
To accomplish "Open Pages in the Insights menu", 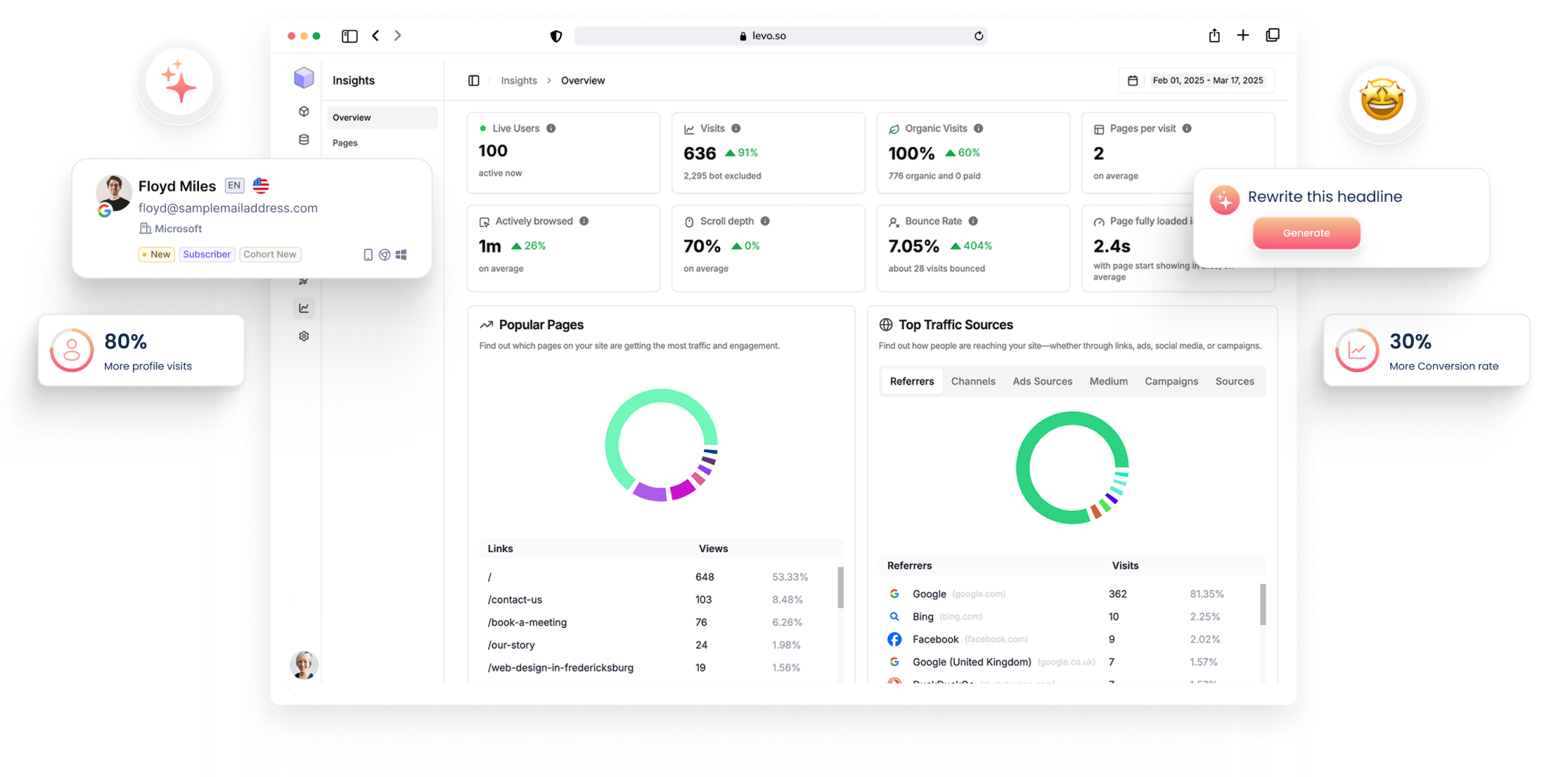I will [345, 143].
